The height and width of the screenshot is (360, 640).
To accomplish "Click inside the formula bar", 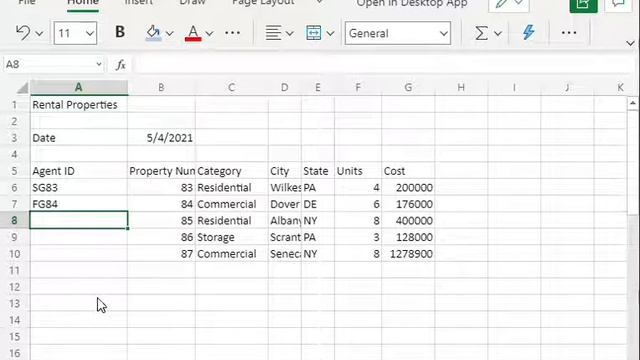I will pyautogui.click(x=384, y=64).
